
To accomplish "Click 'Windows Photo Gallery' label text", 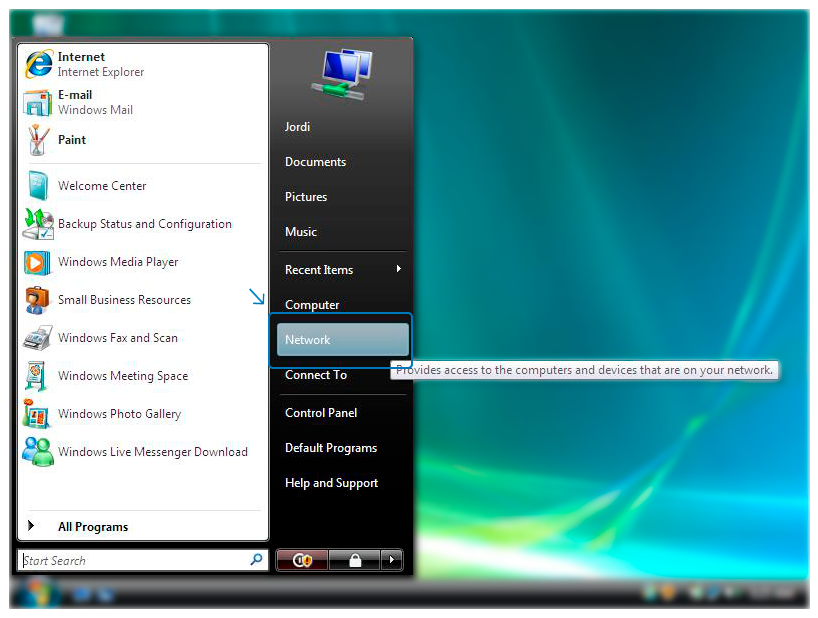I will [x=119, y=414].
